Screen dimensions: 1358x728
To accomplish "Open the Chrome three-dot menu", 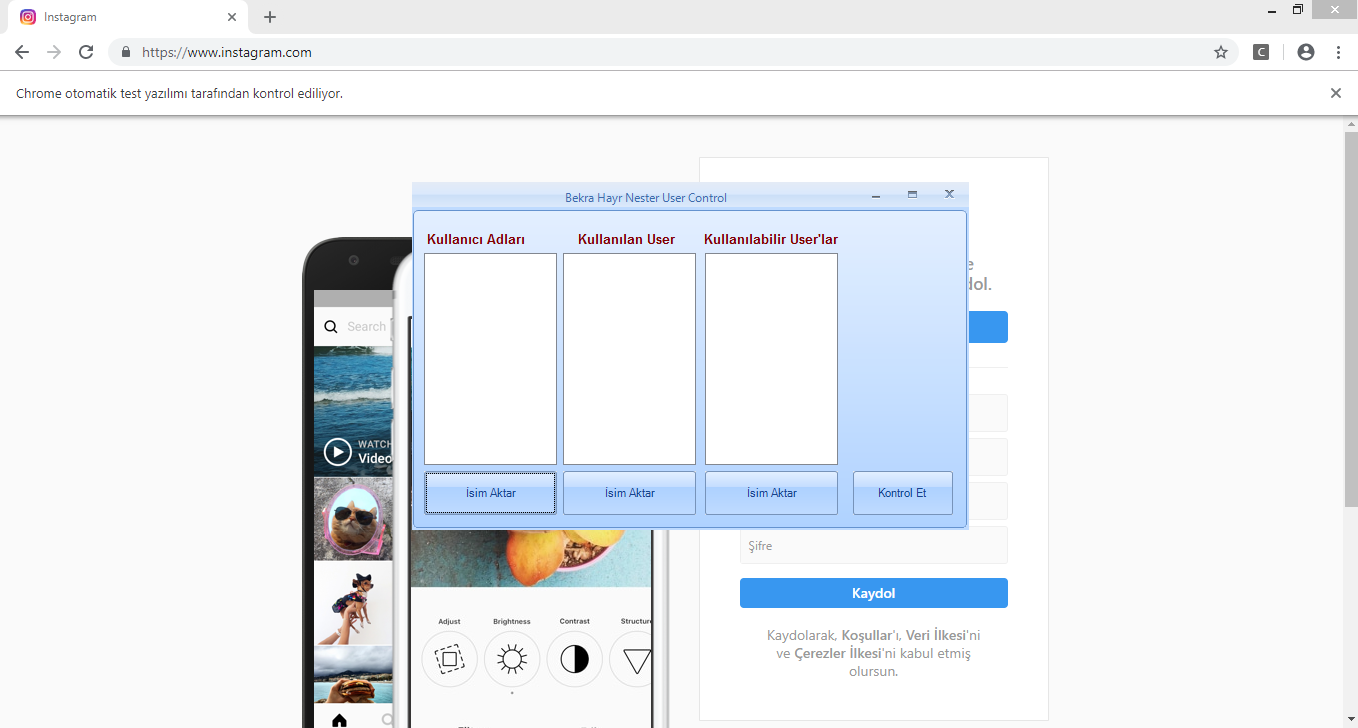I will click(x=1338, y=52).
